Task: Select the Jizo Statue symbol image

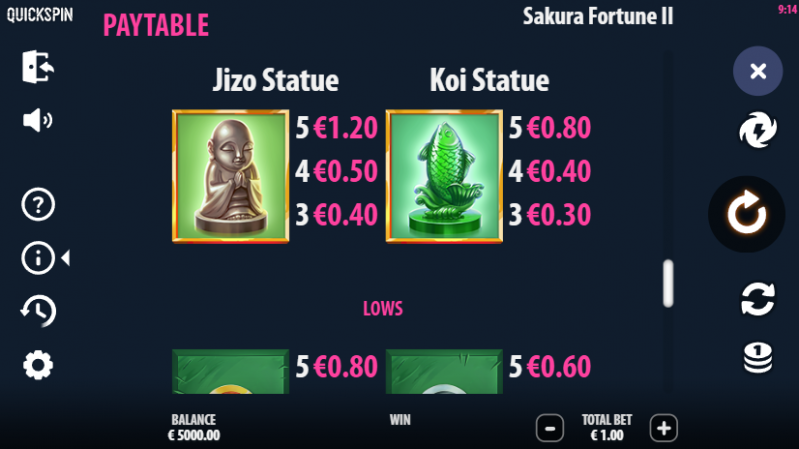Action: (230, 176)
